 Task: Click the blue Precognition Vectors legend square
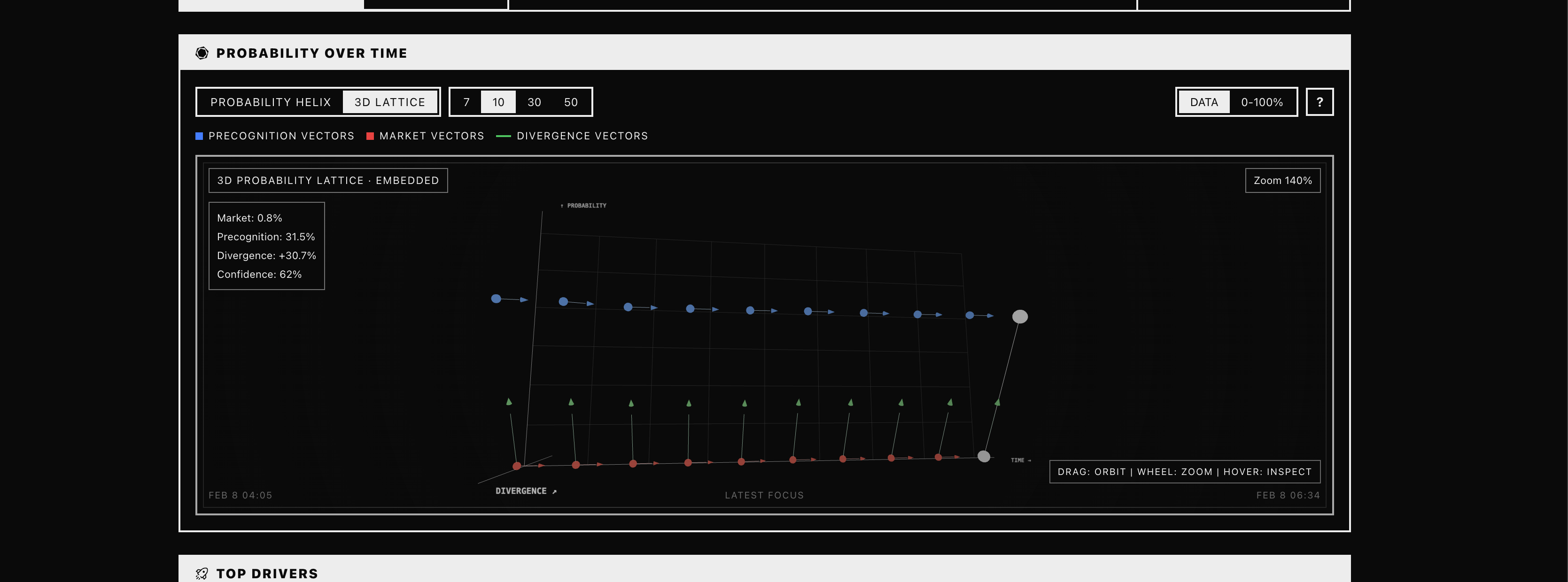[199, 136]
